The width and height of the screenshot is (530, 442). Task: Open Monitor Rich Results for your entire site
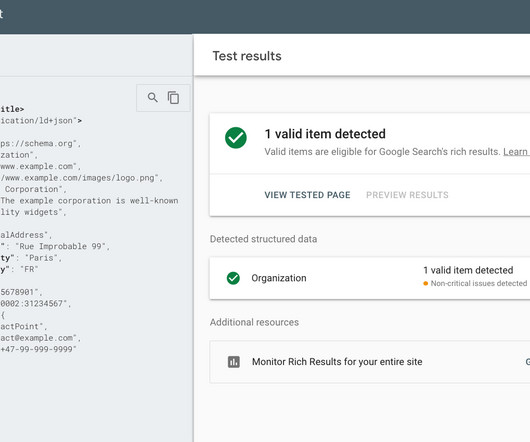370,362
